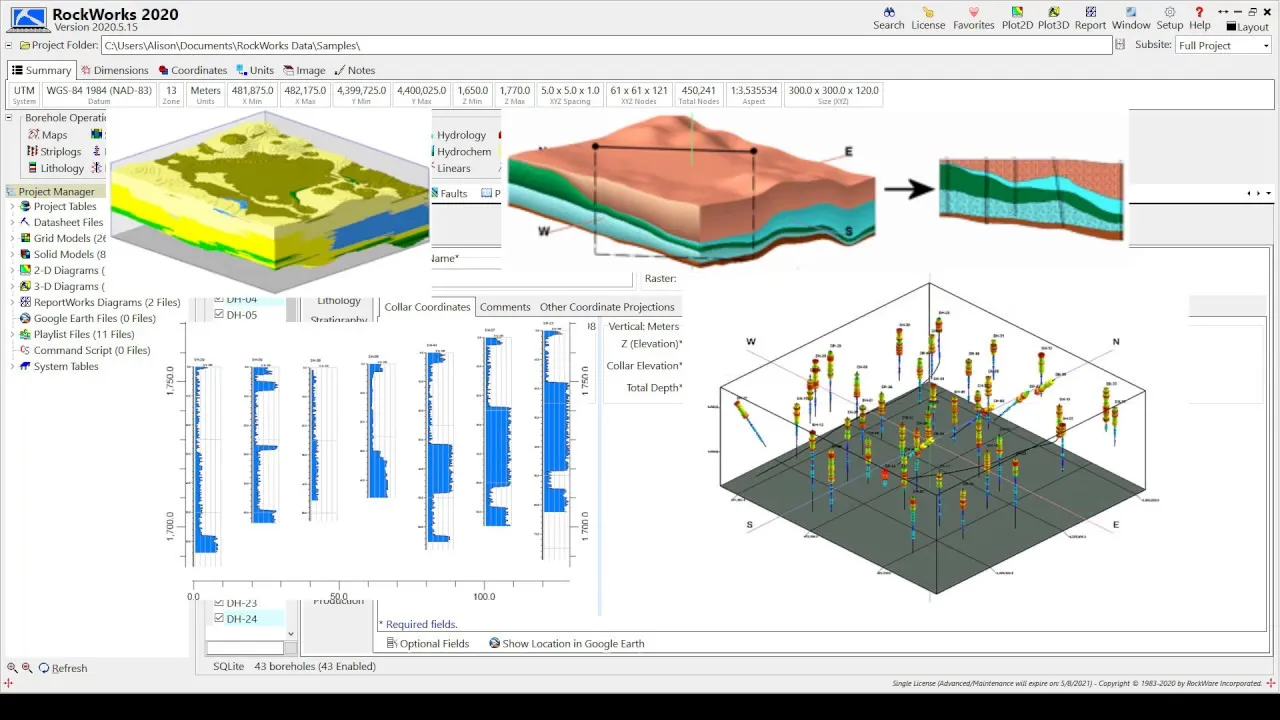This screenshot has width=1280, height=720.
Task: Open Favorites heart icon
Action: click(x=973, y=18)
